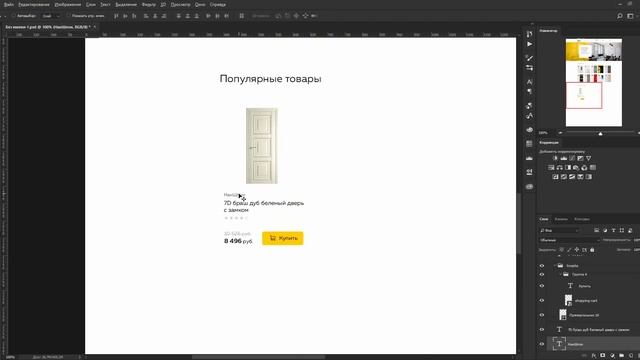
Task: Hide the shopping-cart layer
Action: (x=542, y=300)
